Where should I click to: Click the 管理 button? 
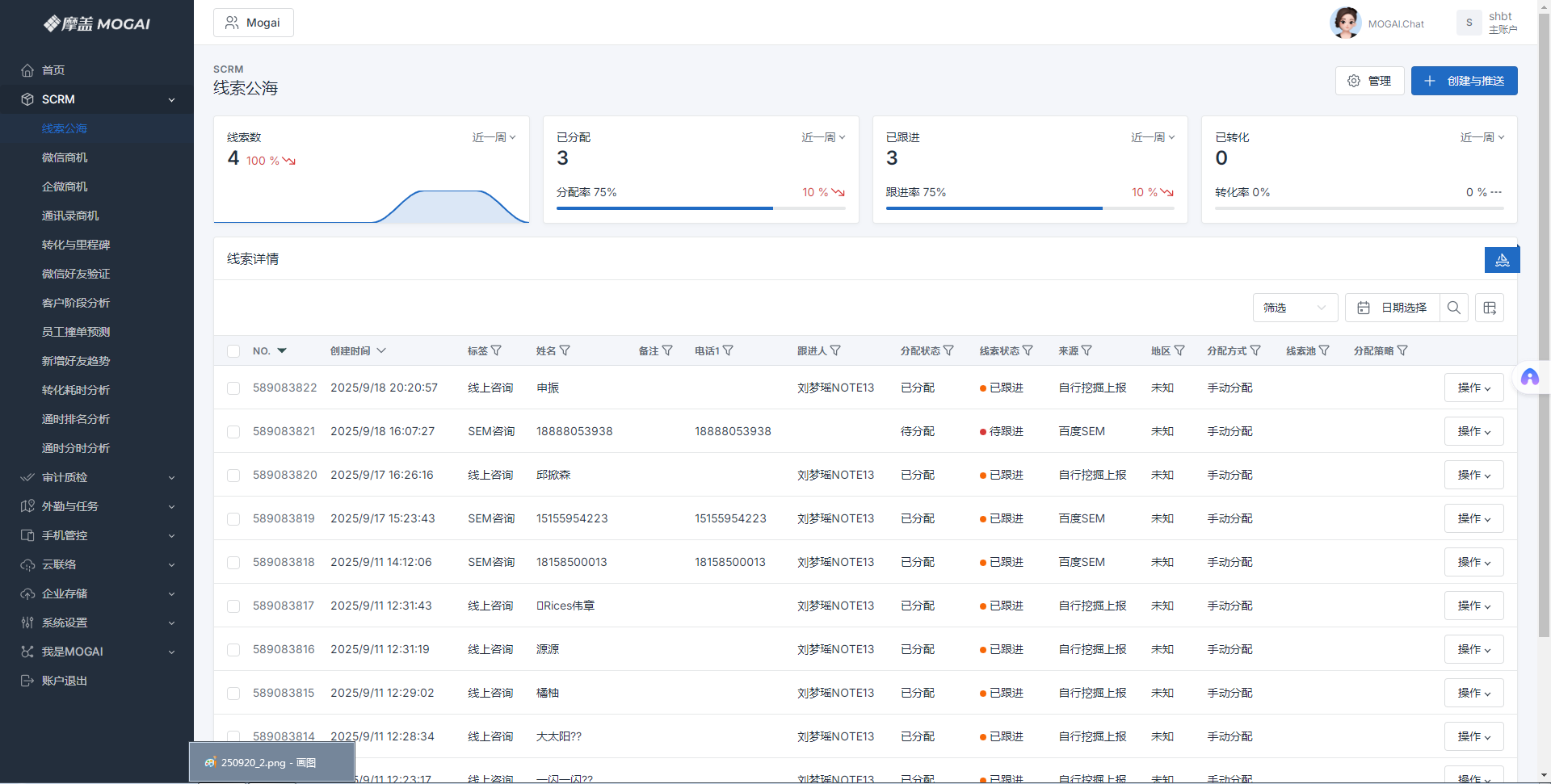click(x=1369, y=81)
